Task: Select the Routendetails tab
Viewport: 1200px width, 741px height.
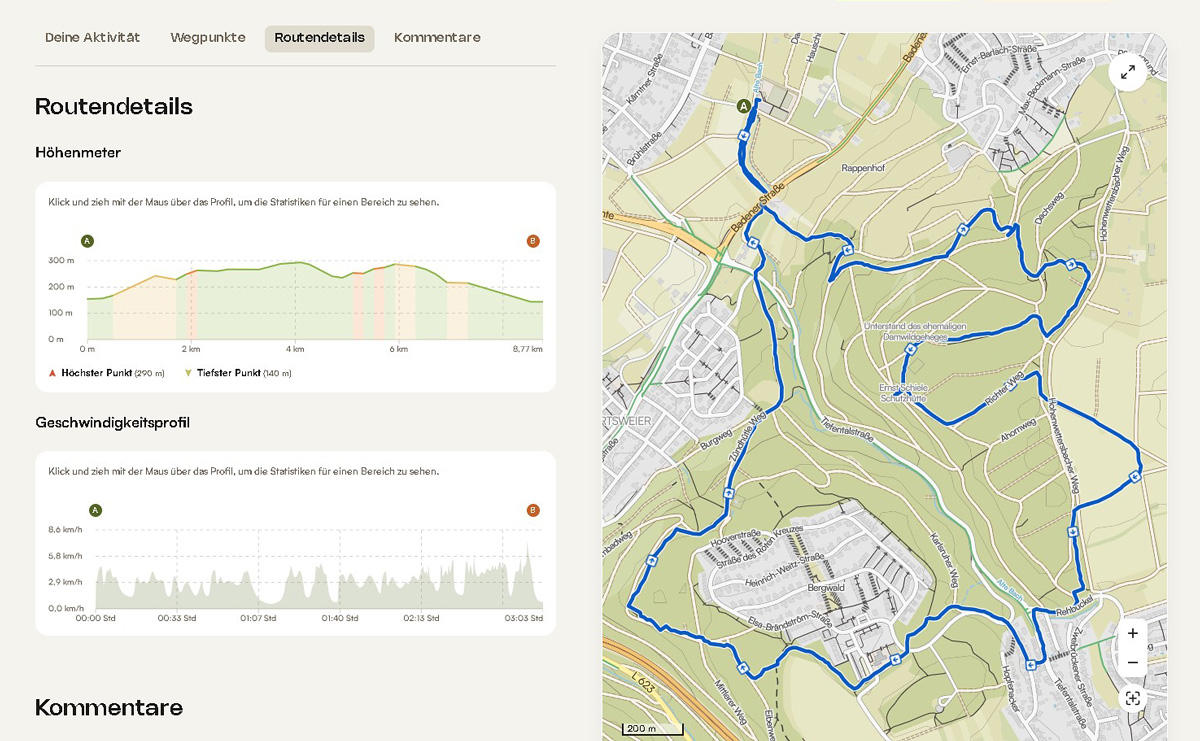Action: coord(319,38)
